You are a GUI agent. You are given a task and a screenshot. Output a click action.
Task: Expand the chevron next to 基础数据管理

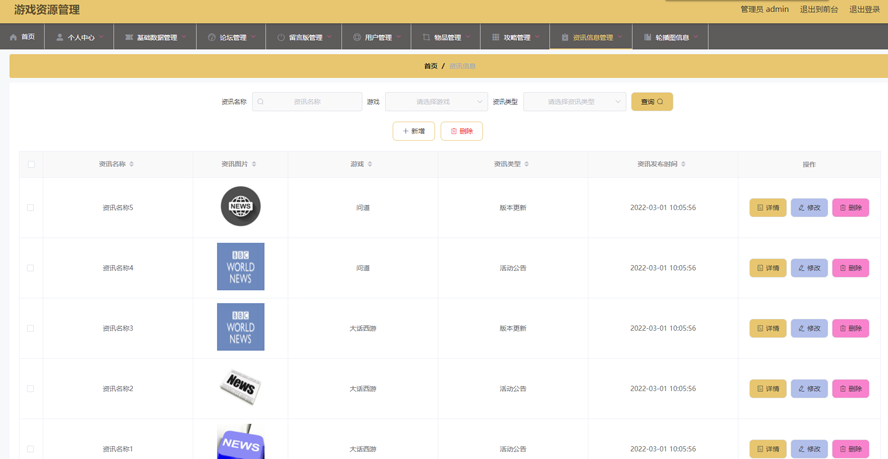coord(184,37)
